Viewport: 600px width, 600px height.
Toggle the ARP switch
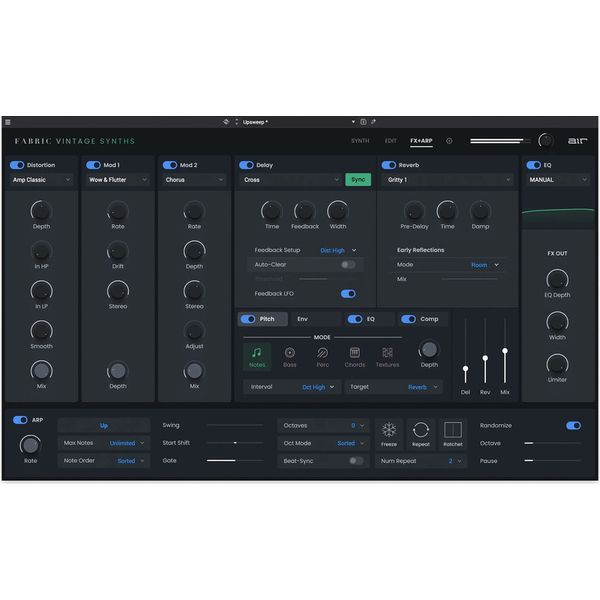pyautogui.click(x=20, y=420)
